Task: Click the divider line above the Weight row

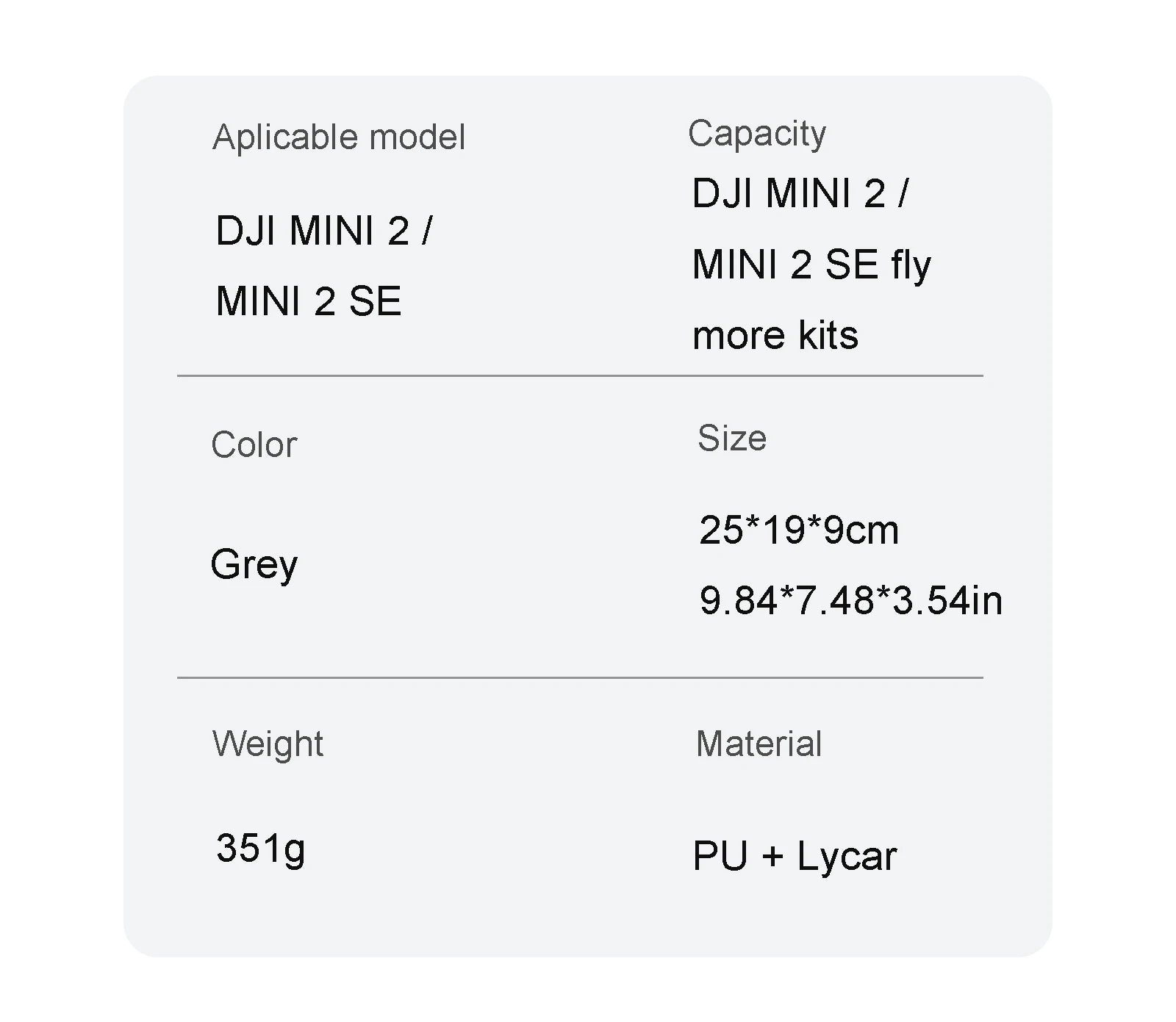Action: click(x=580, y=677)
